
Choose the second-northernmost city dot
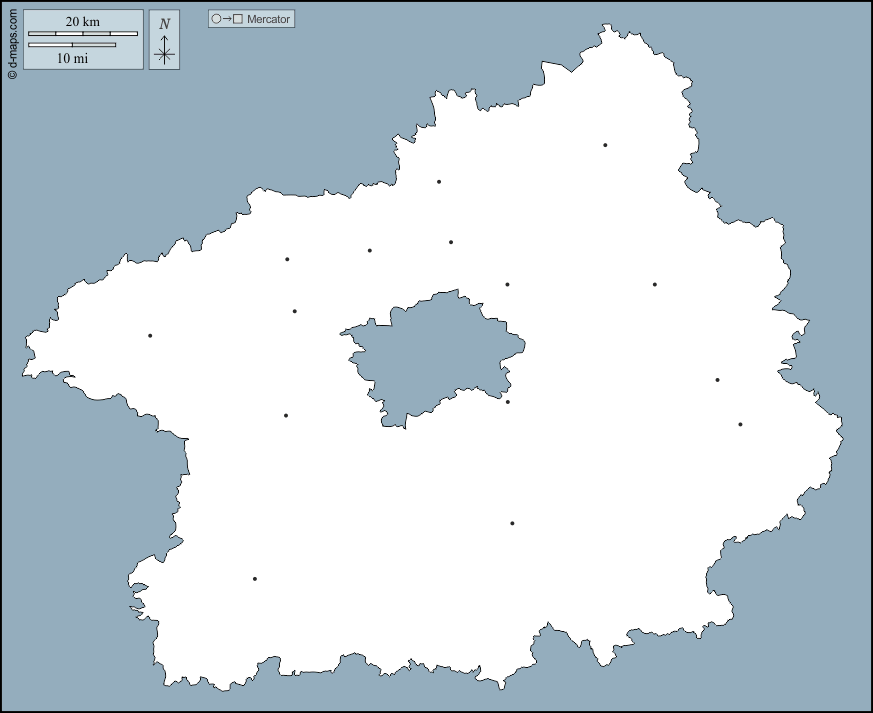pyautogui.click(x=439, y=182)
